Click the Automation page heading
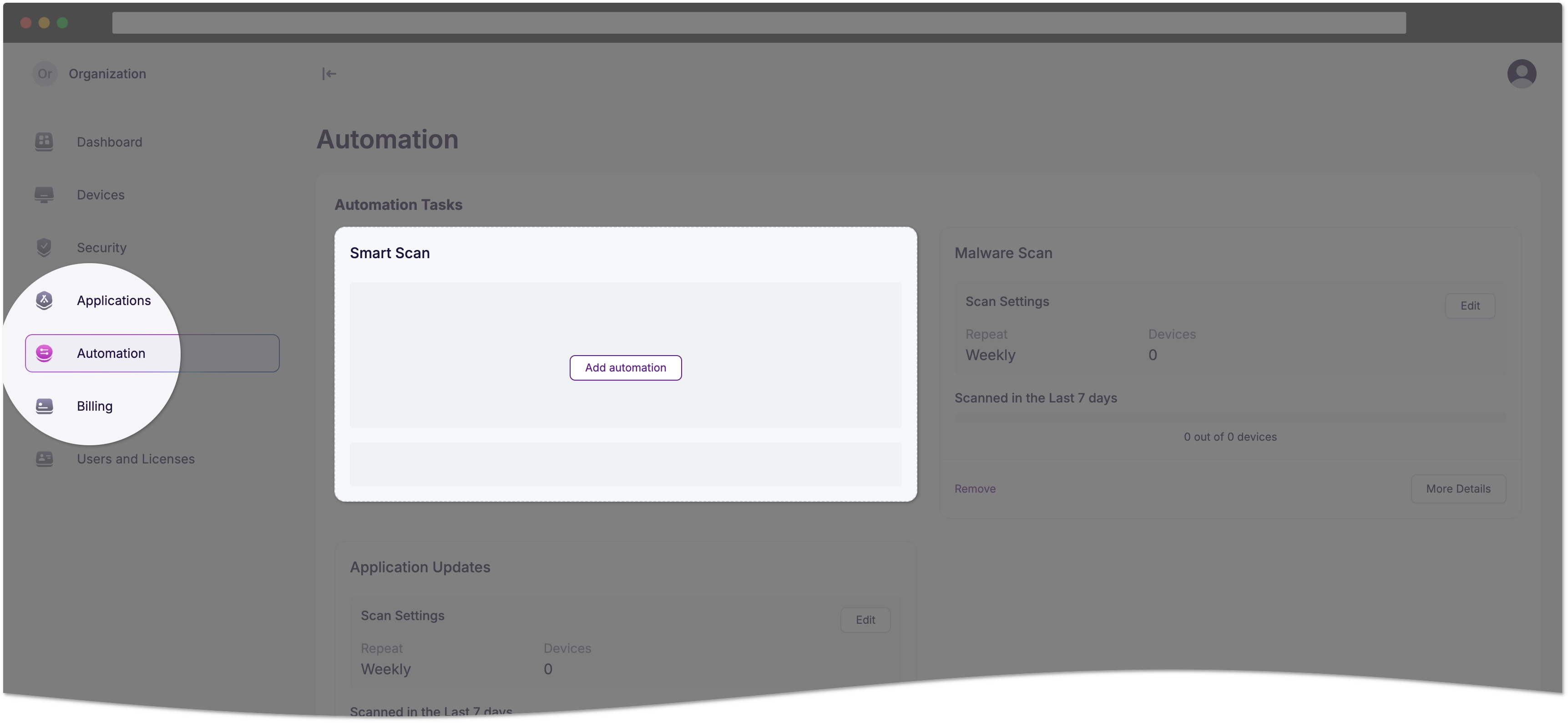This screenshot has height=723, width=1568. [387, 139]
